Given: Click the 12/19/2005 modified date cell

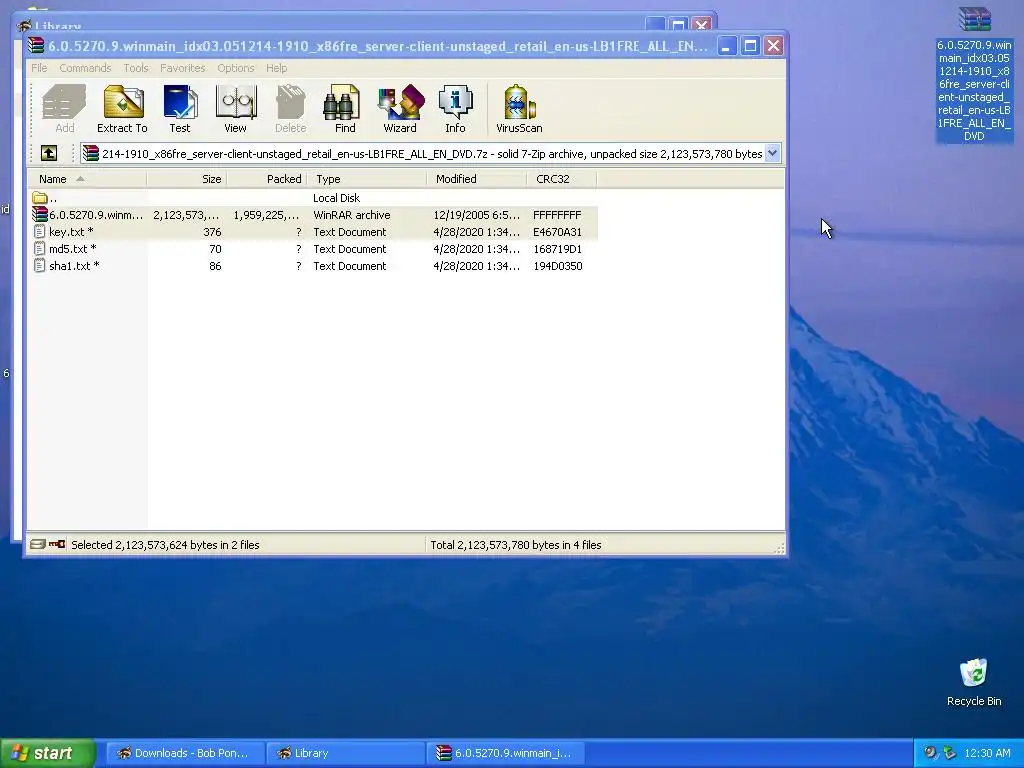Looking at the screenshot, I should (x=477, y=215).
